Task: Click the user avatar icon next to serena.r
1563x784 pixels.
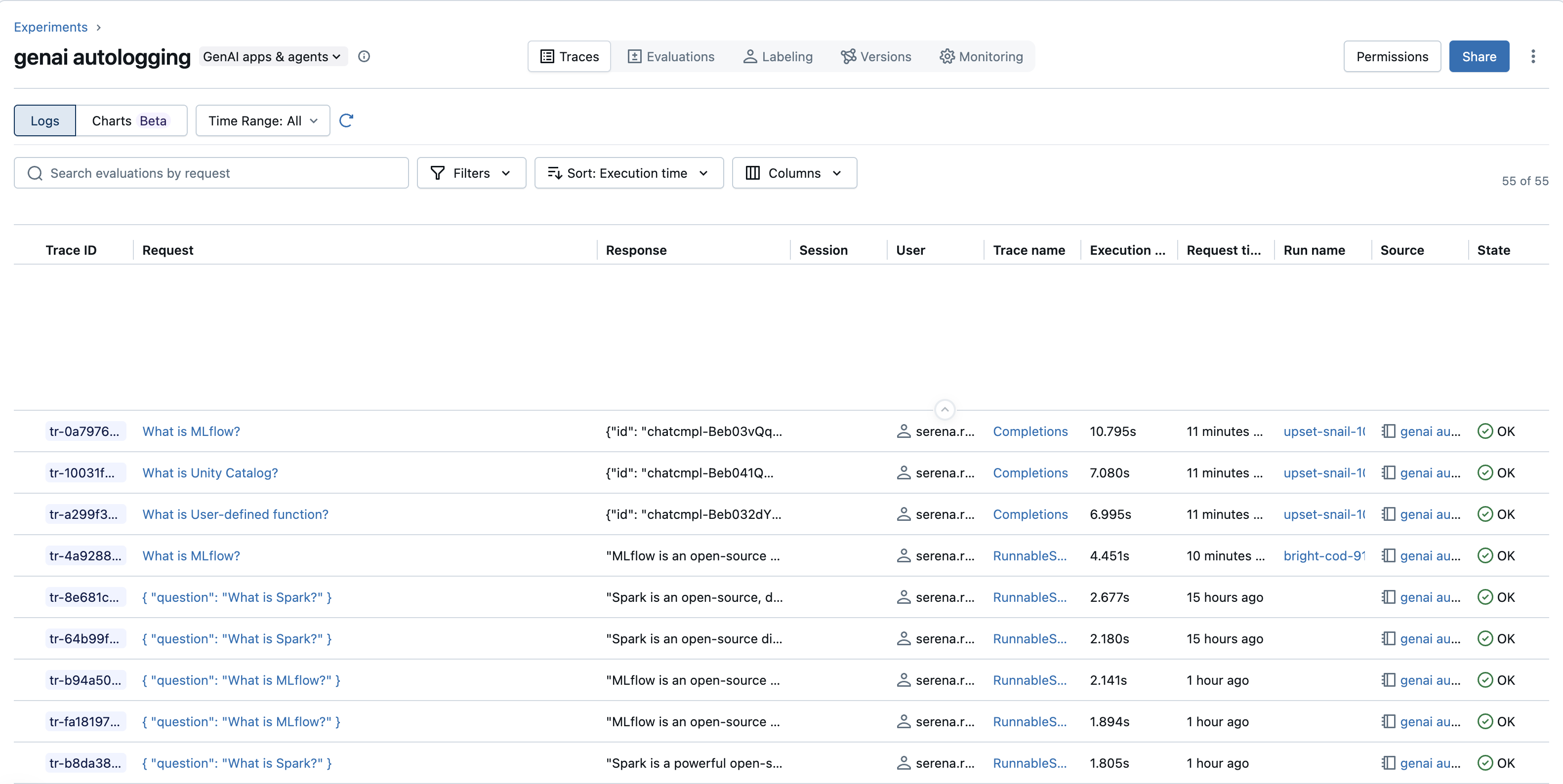Action: pos(904,431)
